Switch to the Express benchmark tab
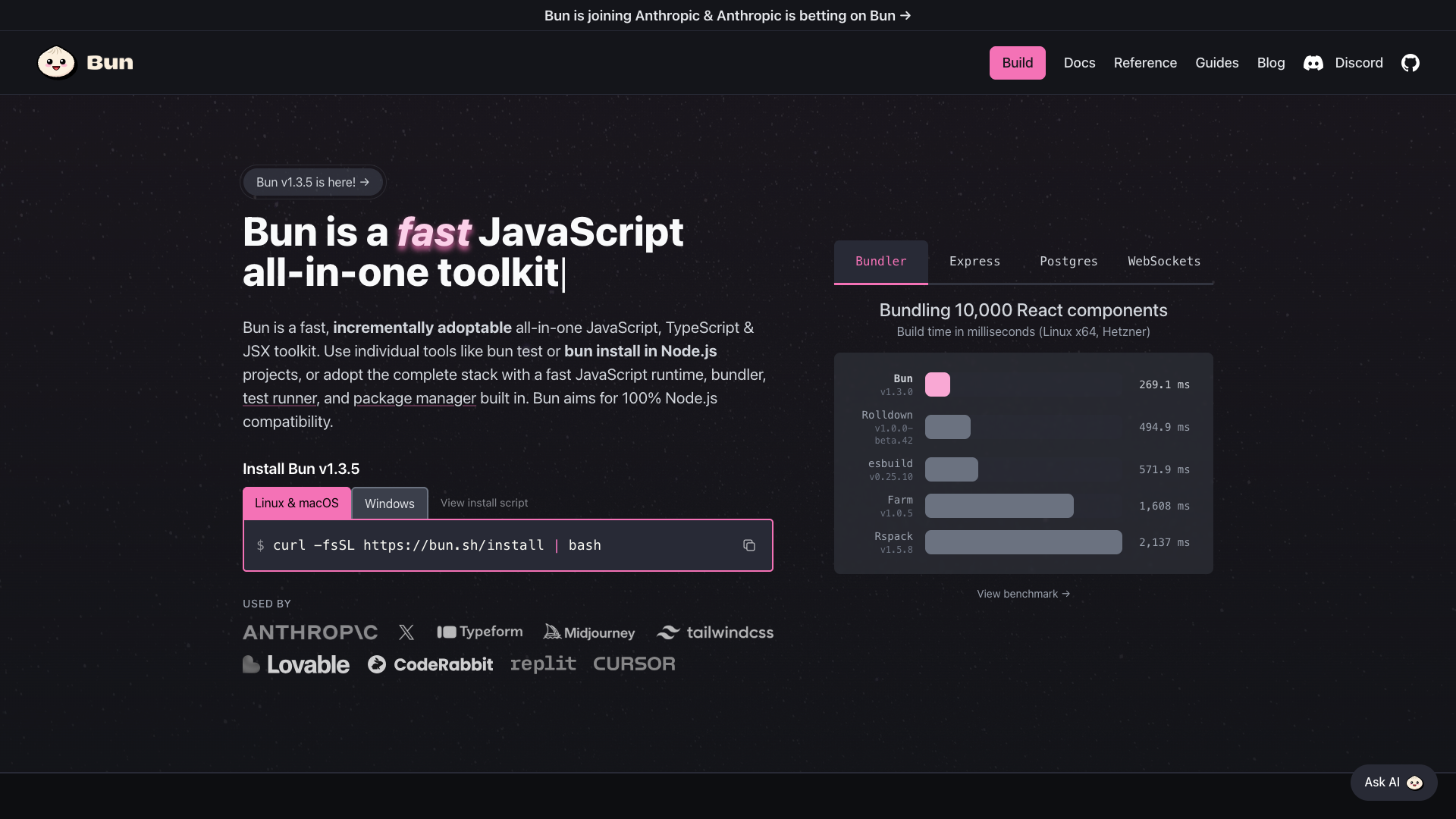1456x819 pixels. [x=974, y=261]
